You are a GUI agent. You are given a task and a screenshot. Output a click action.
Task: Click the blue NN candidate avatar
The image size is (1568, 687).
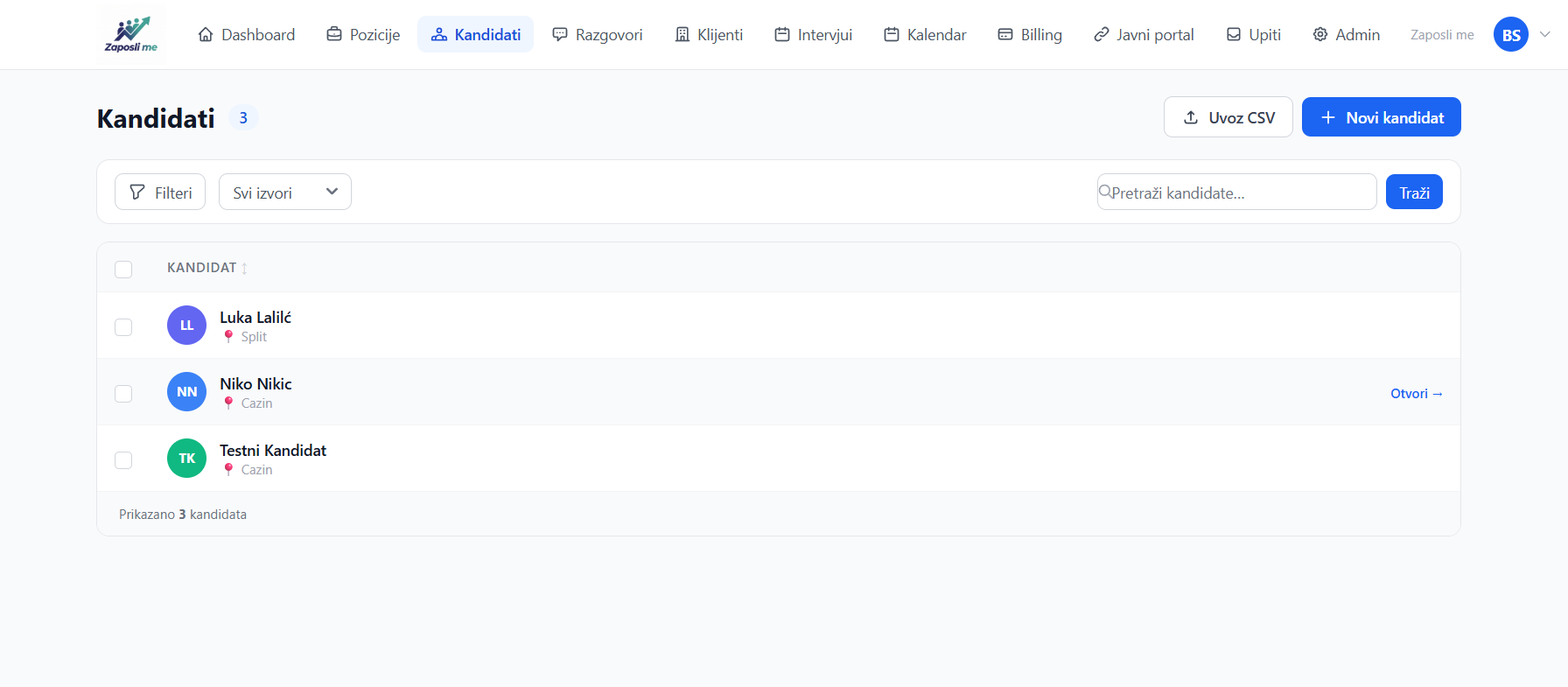(186, 392)
